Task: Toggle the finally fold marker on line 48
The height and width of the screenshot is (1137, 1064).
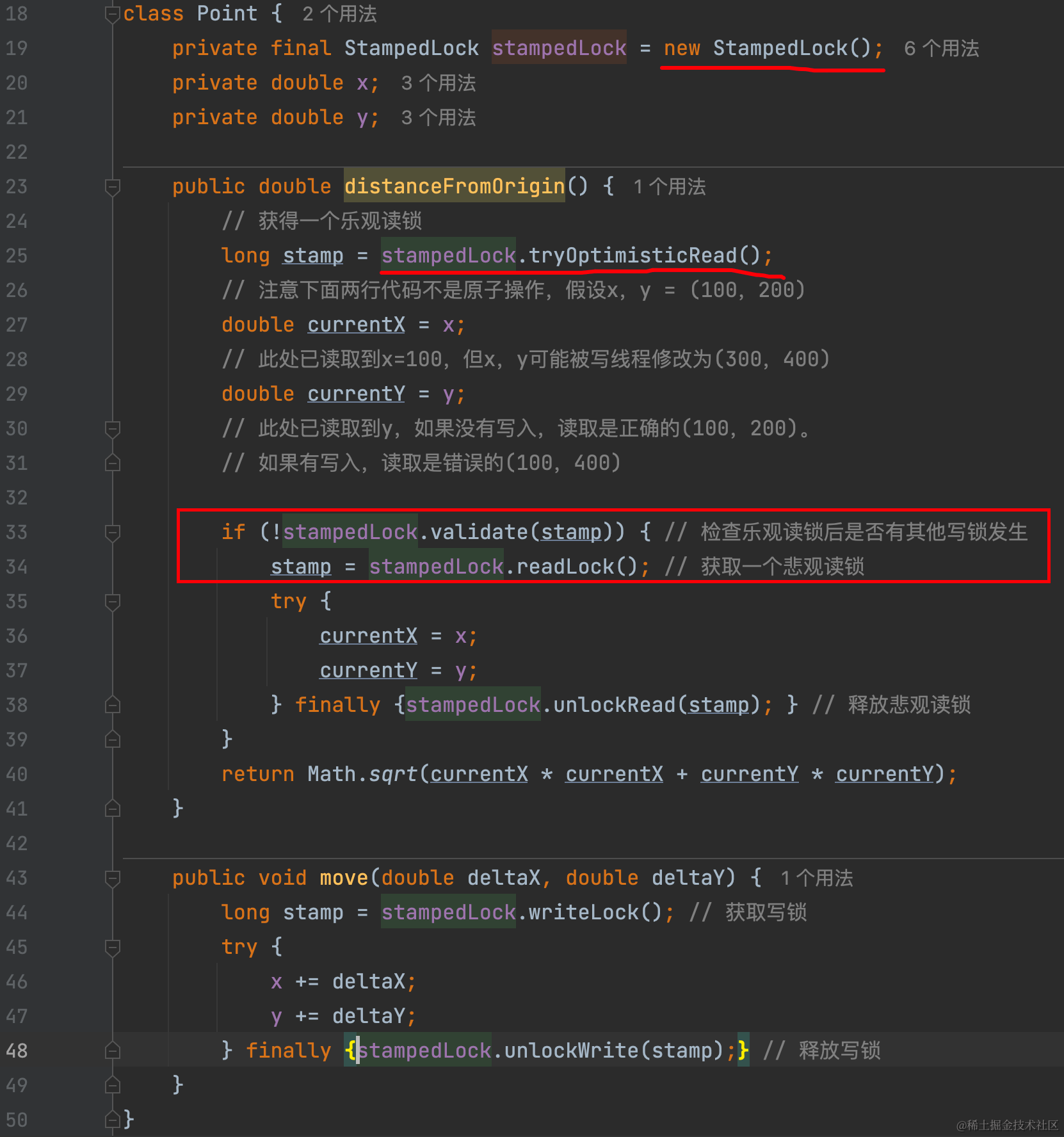Action: 113,1051
